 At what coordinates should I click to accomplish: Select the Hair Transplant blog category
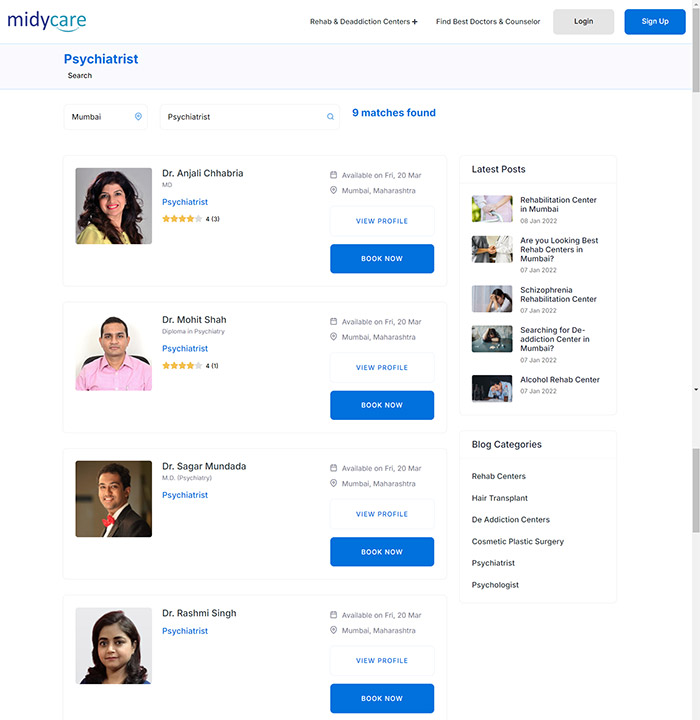coord(500,498)
